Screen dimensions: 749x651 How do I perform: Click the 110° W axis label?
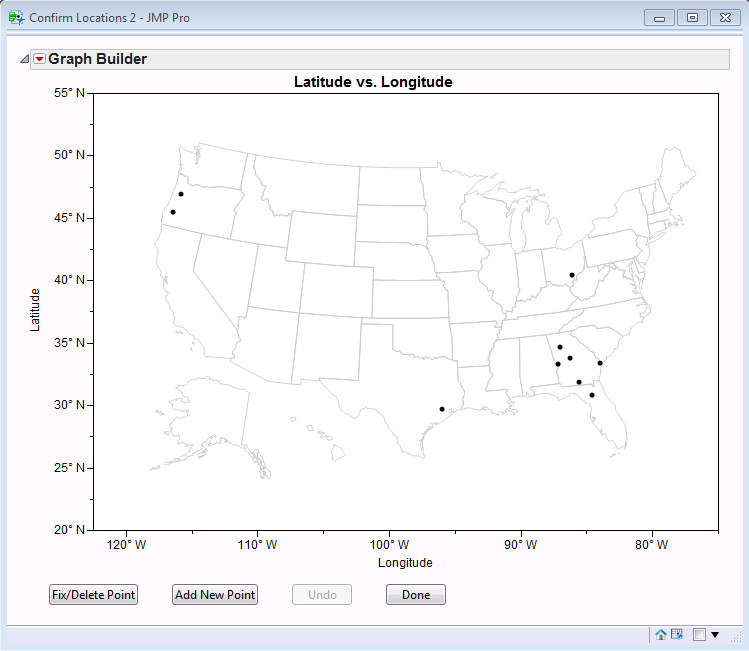pos(257,544)
